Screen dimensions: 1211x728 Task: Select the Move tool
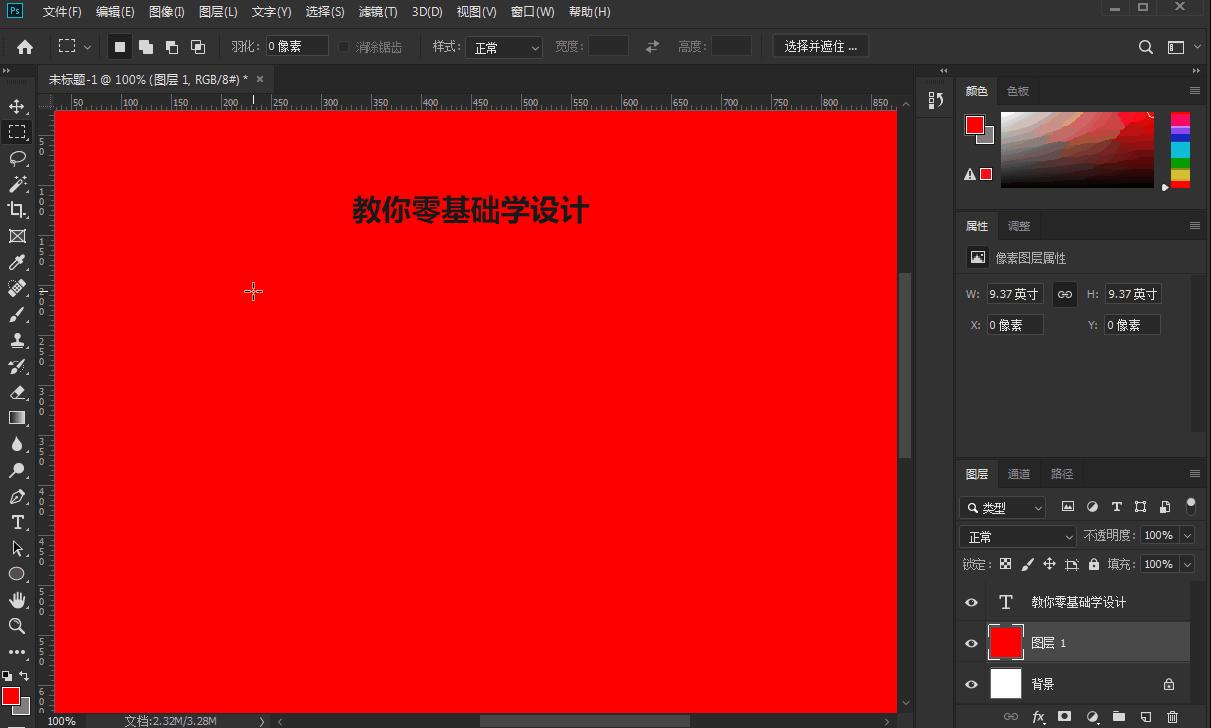[x=16, y=106]
